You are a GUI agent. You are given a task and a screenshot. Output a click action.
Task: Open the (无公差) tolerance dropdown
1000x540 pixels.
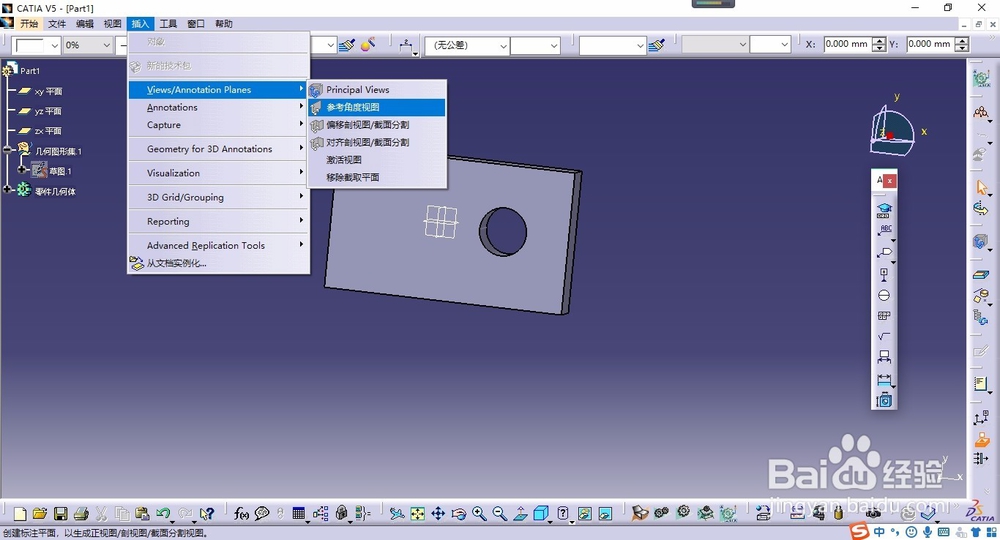point(503,45)
